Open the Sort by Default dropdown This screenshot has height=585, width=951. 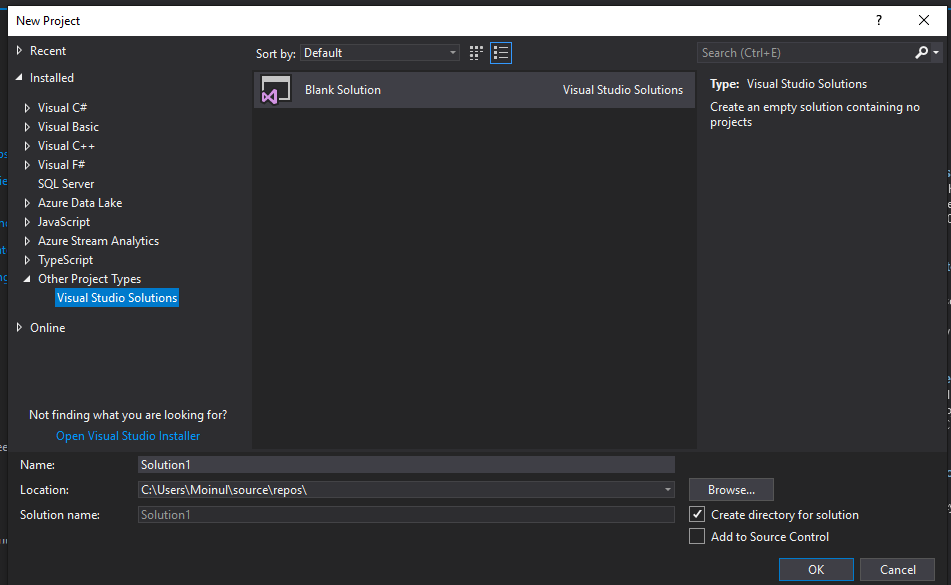380,53
